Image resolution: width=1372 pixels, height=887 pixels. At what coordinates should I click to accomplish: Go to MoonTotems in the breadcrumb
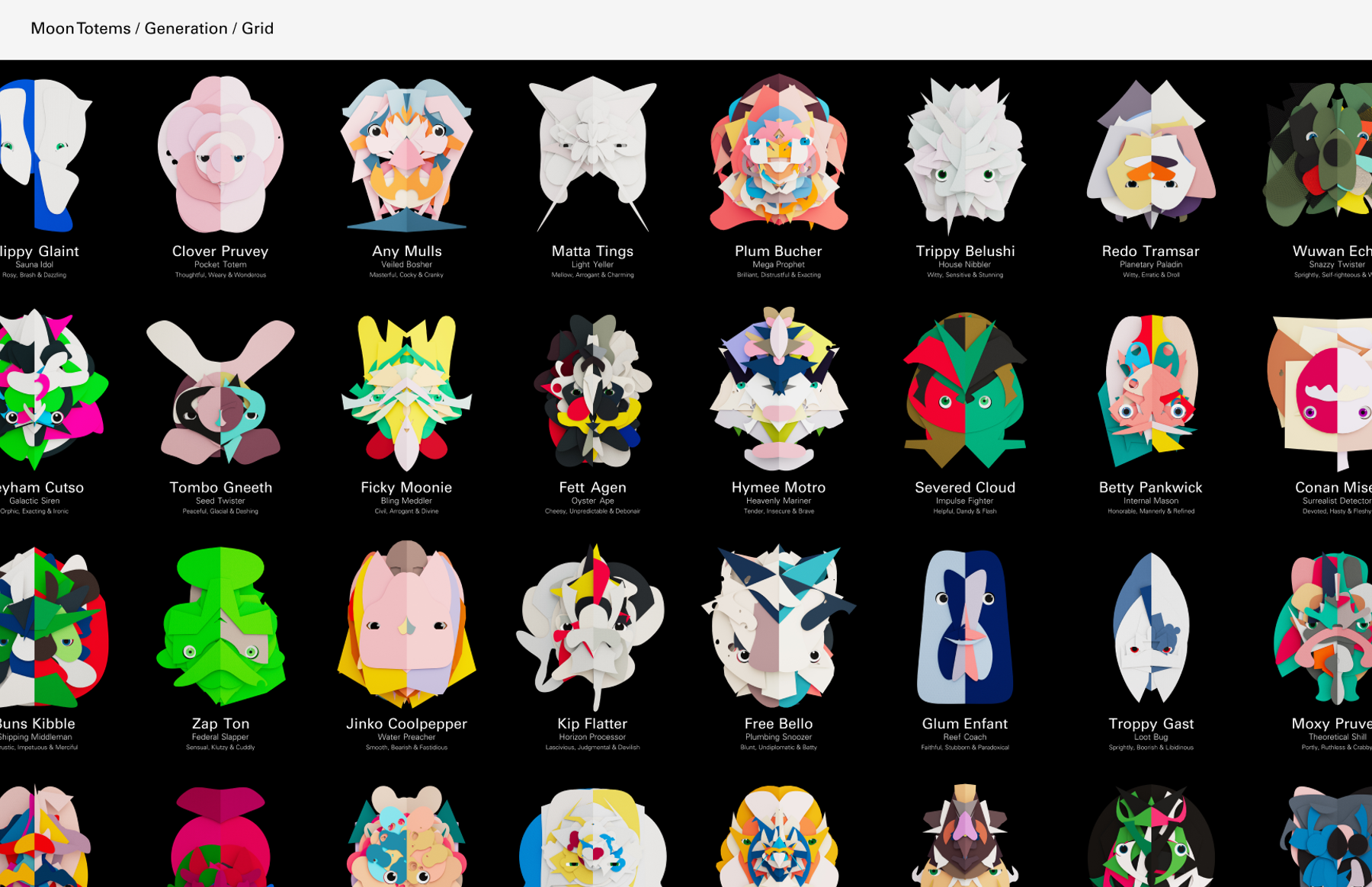click(x=81, y=29)
